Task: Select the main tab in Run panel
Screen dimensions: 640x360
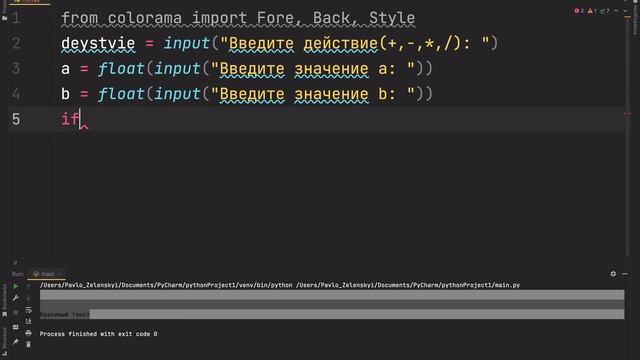Action: 47,274
